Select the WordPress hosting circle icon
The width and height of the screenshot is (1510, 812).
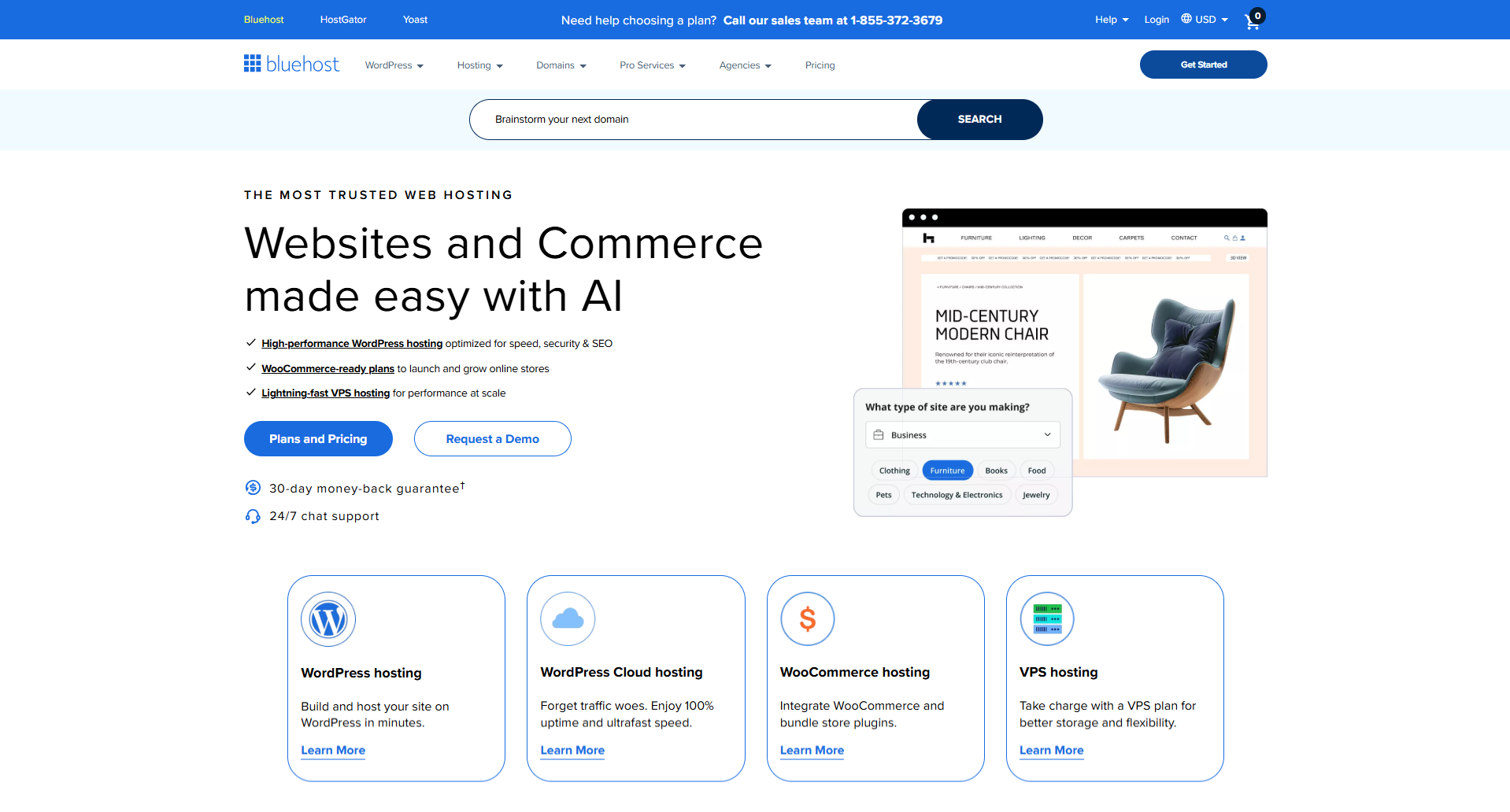328,619
